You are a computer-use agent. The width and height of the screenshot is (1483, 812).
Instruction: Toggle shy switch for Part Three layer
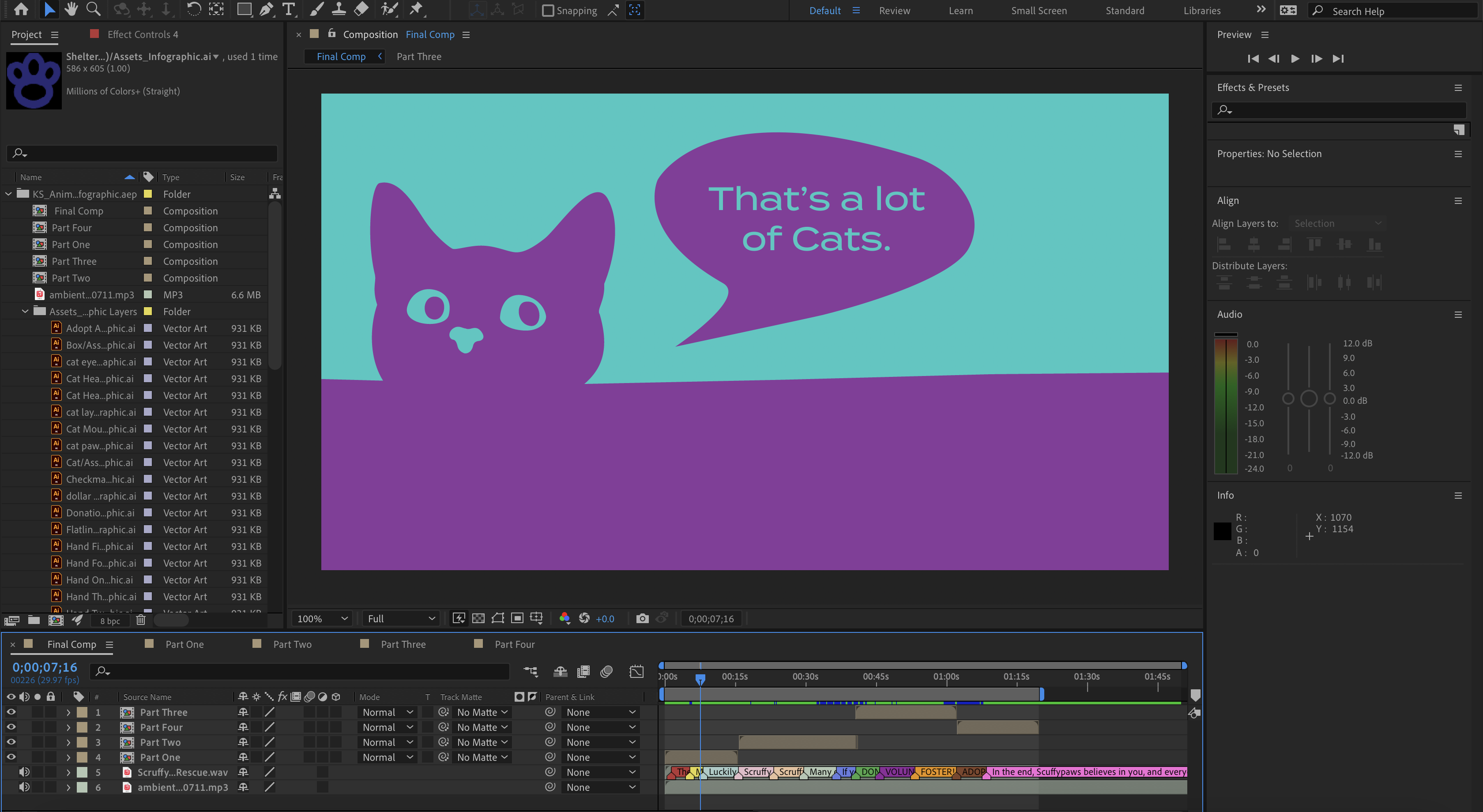243,712
